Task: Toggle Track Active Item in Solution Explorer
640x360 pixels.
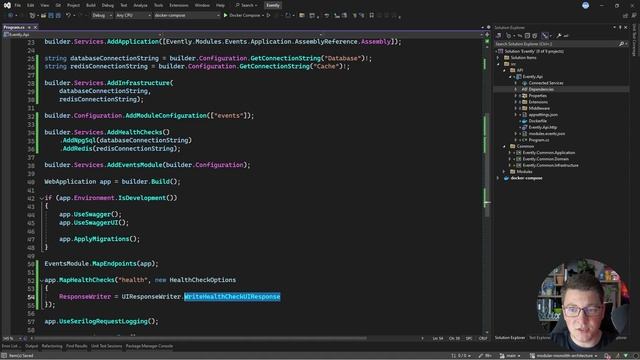Action: pyautogui.click(x=545, y=36)
